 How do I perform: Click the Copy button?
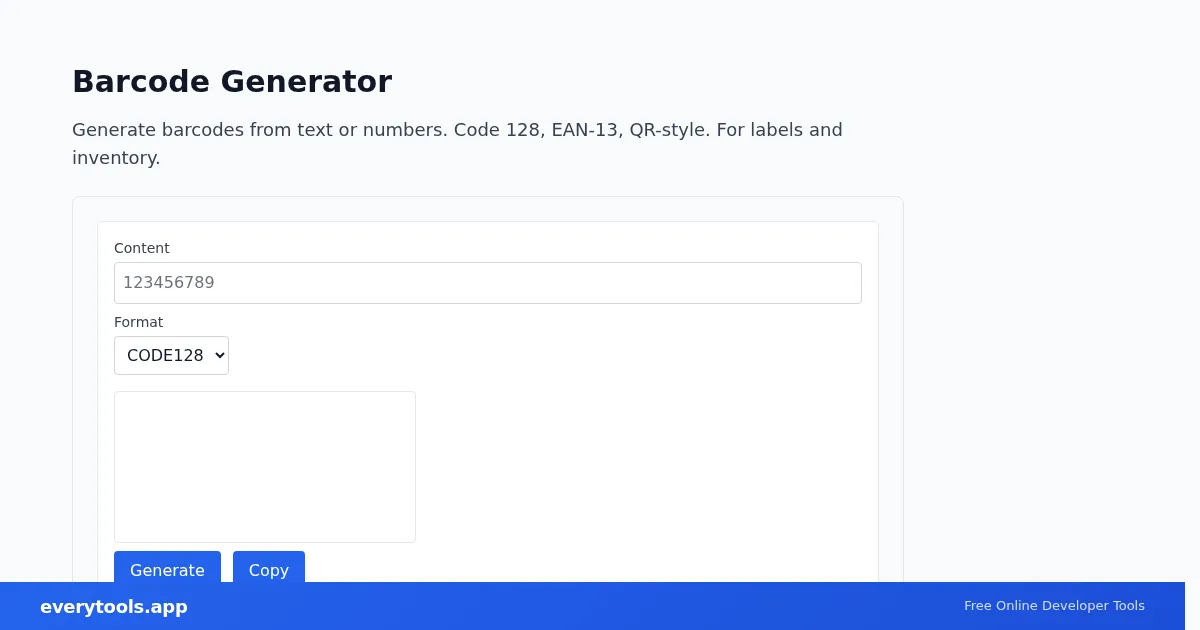269,567
